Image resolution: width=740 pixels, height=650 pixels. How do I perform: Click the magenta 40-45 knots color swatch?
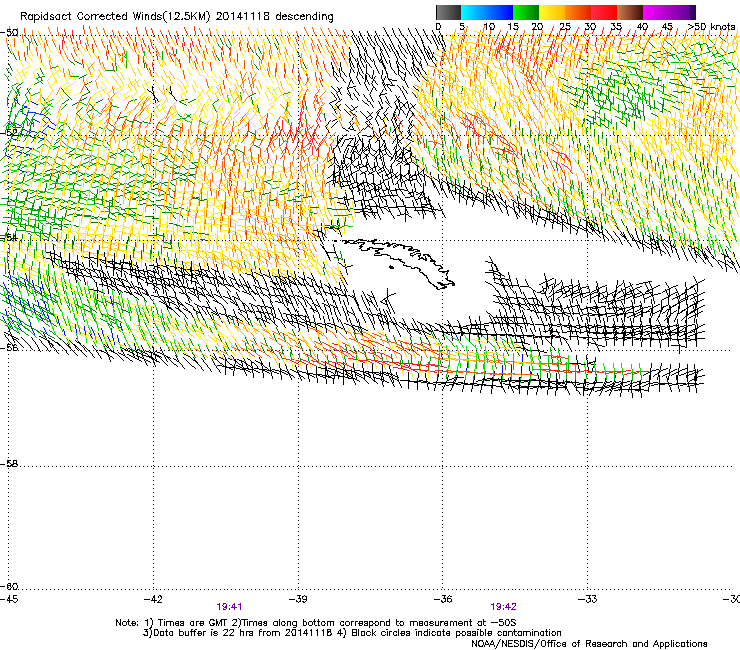[656, 12]
